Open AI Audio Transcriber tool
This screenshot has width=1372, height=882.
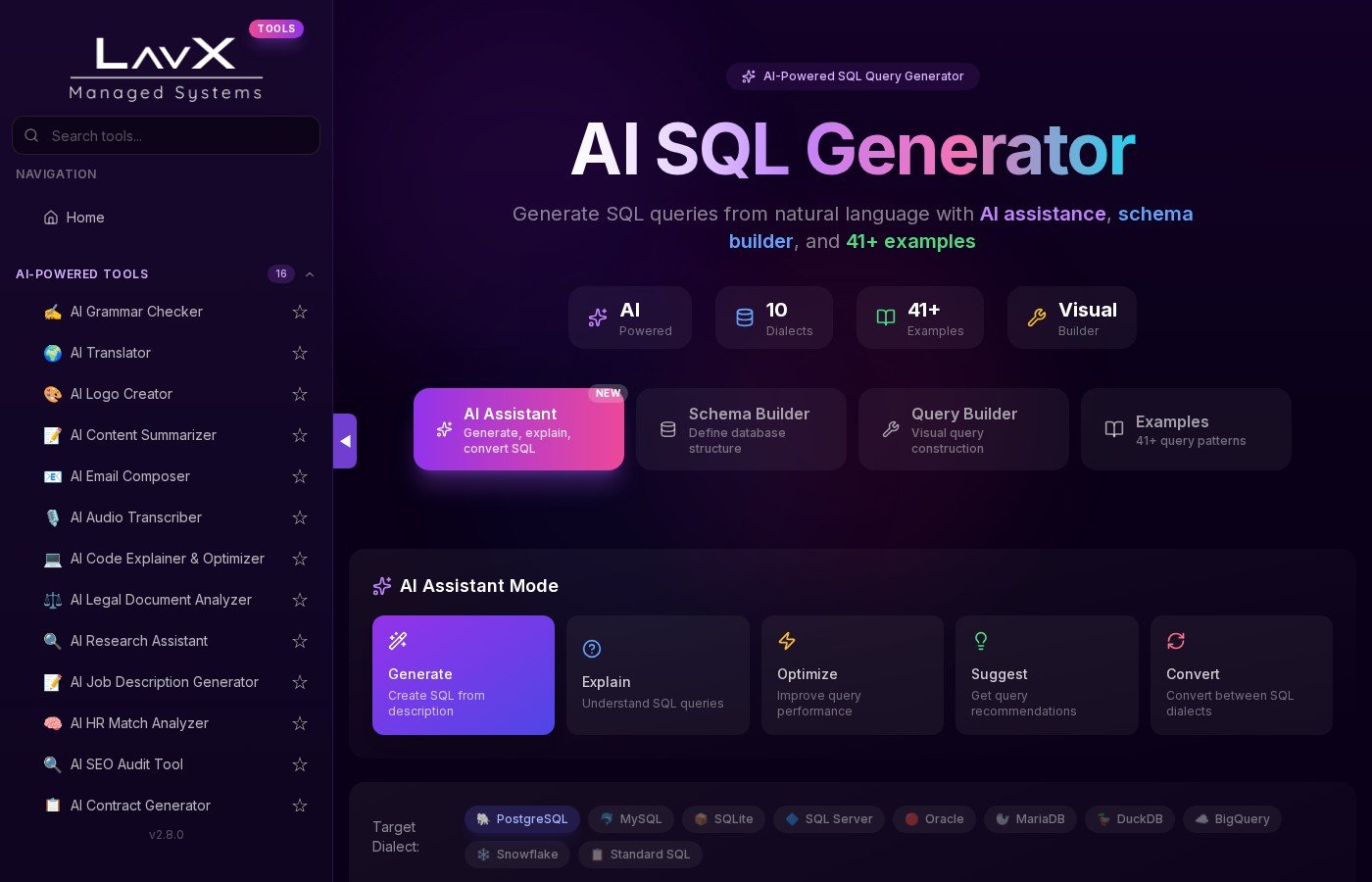(x=136, y=517)
